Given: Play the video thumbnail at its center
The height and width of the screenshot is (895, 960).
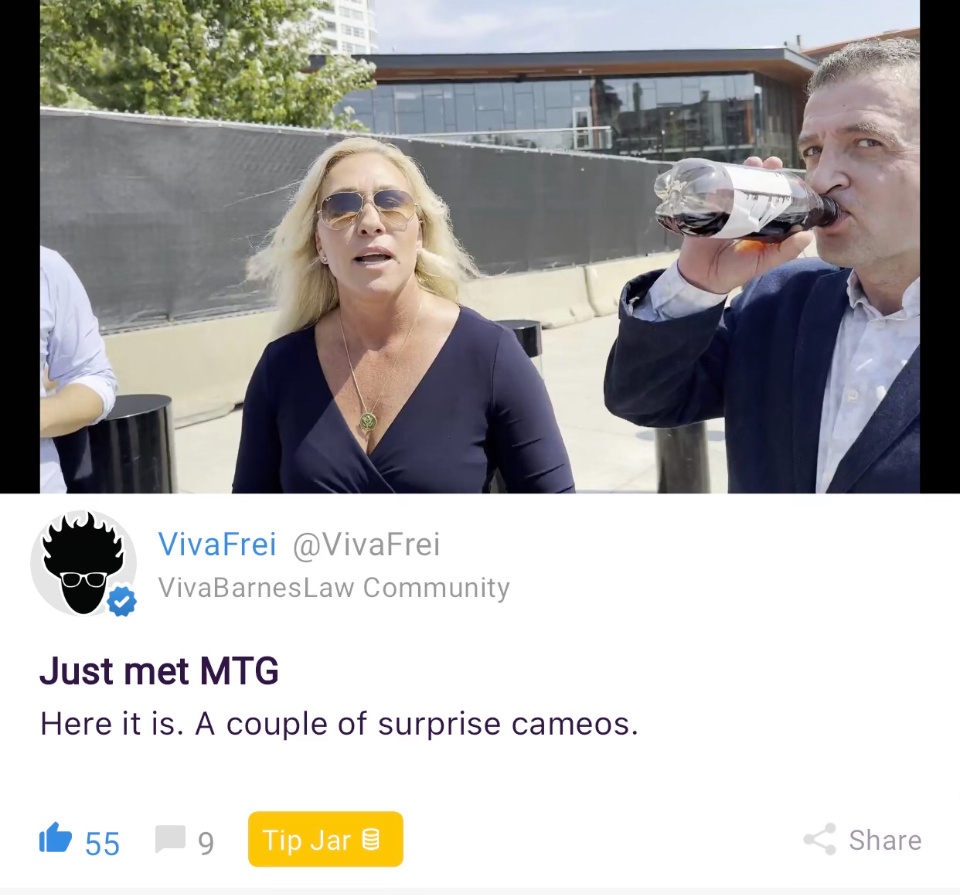Looking at the screenshot, I should coord(480,246).
